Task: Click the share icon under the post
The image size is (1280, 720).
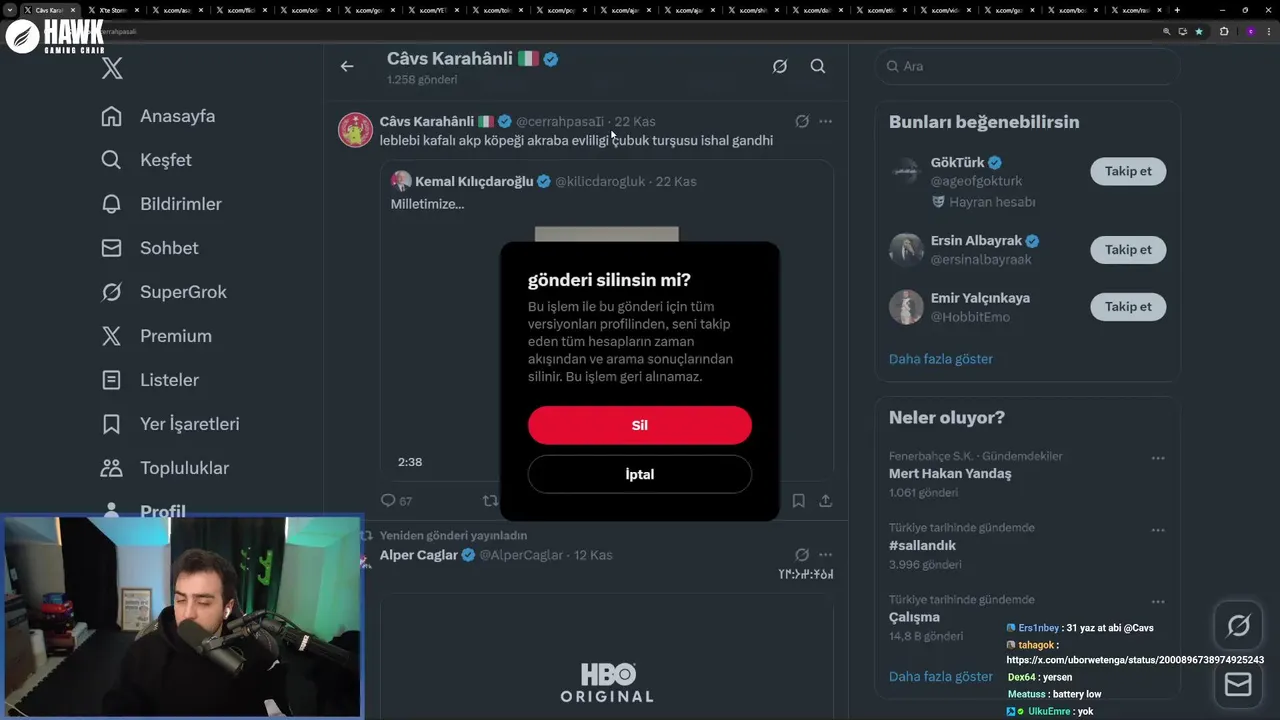Action: point(826,501)
